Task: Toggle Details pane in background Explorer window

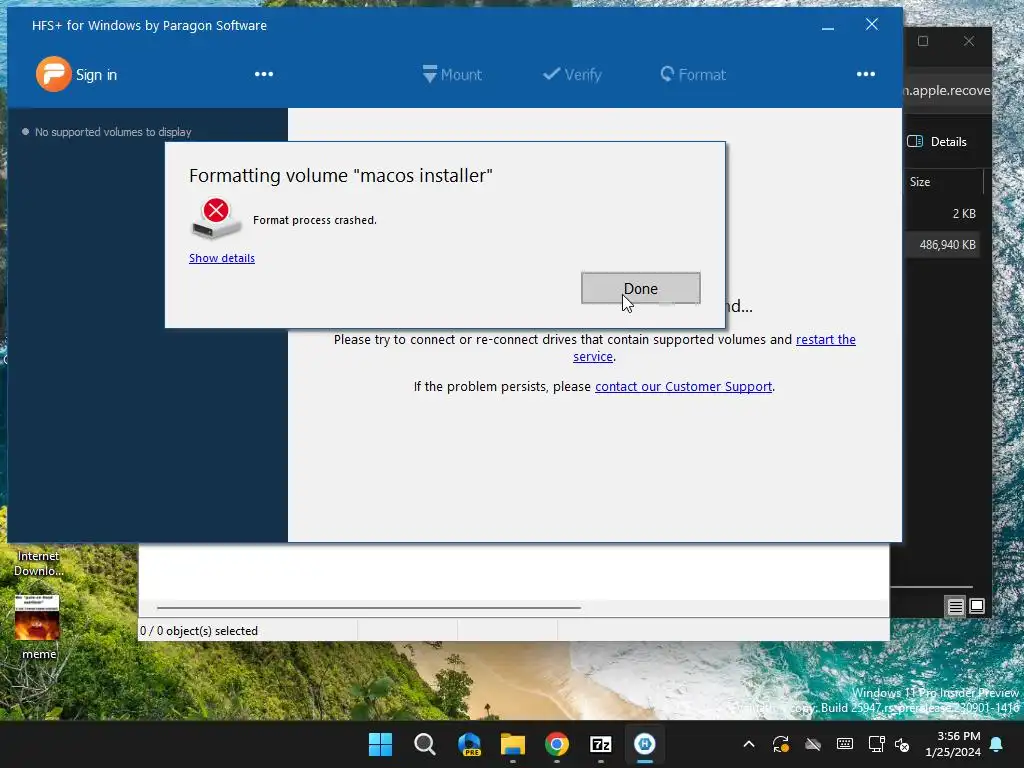Action: [x=937, y=142]
